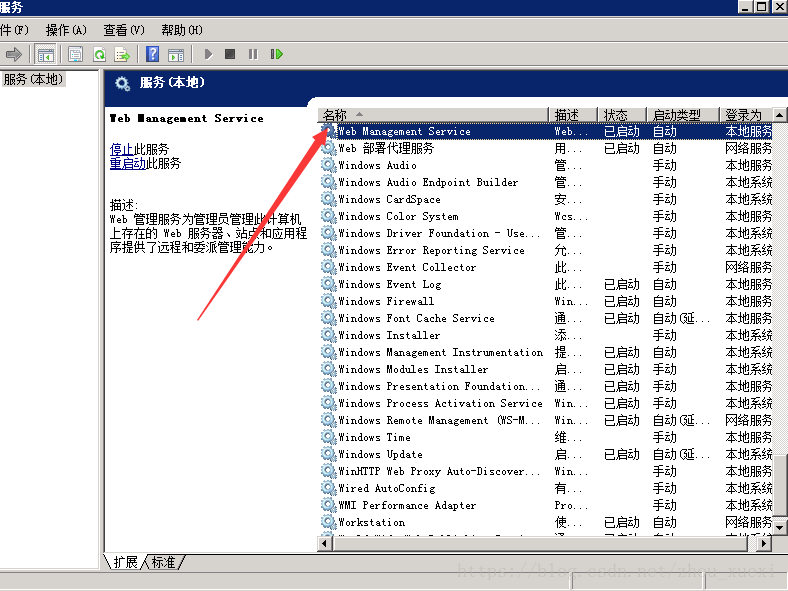Select Windows Remote Management row
Image resolution: width=788 pixels, height=591 pixels.
pos(547,420)
